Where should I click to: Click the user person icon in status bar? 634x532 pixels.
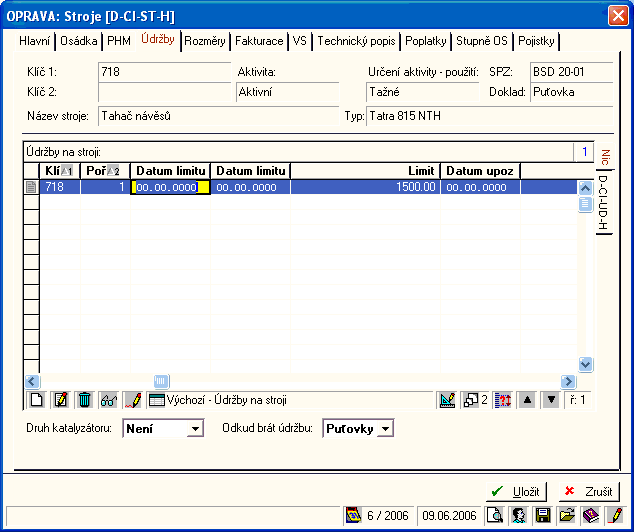tap(519, 515)
